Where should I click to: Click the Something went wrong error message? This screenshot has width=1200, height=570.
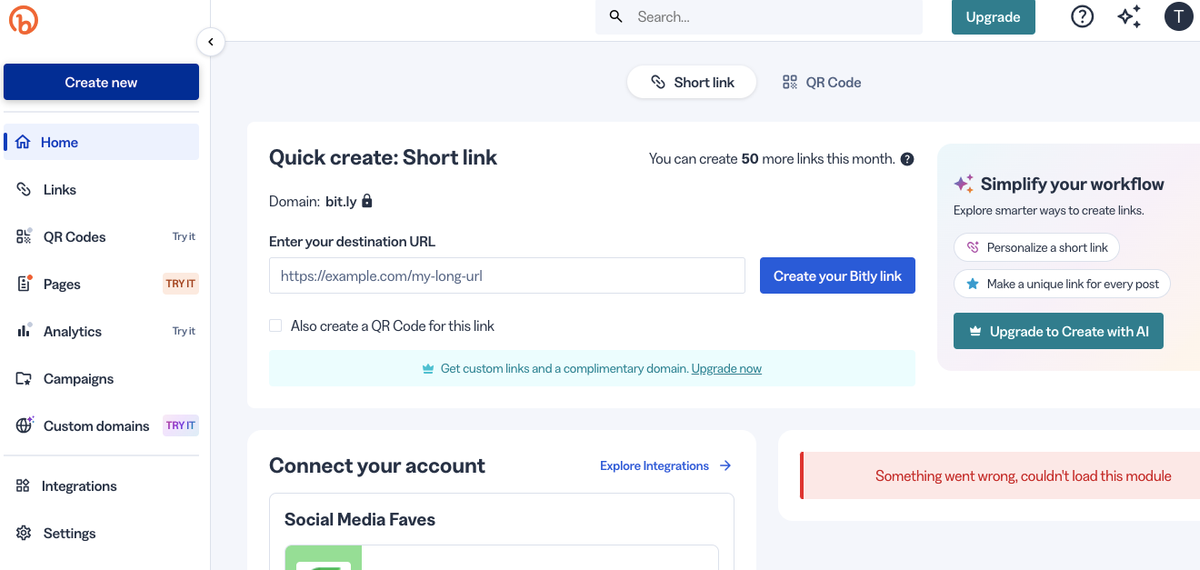coord(1023,476)
